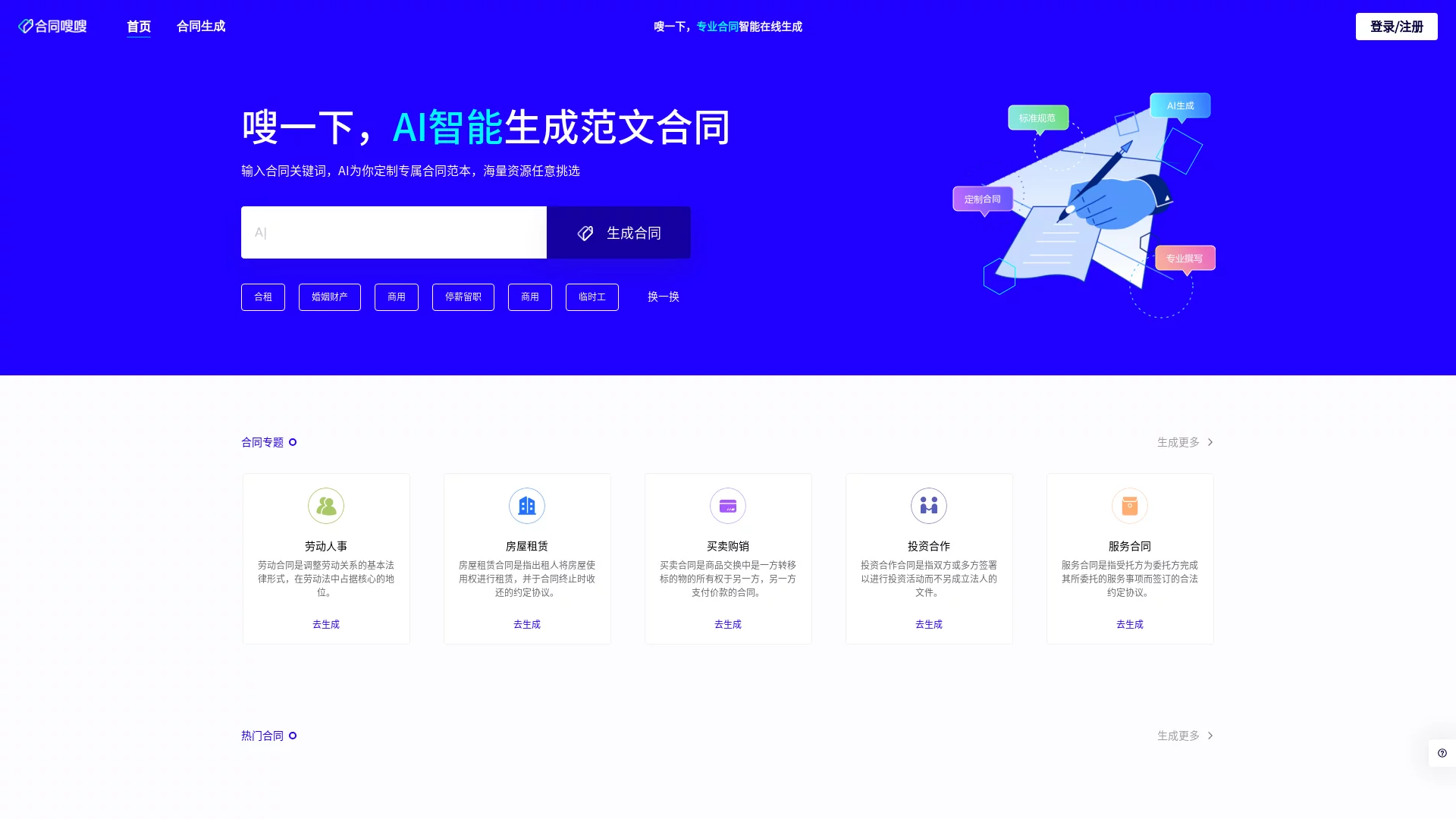Screen dimensions: 1456x819
Task: Click the 投资合作 partnership icon
Action: pyautogui.click(x=929, y=505)
